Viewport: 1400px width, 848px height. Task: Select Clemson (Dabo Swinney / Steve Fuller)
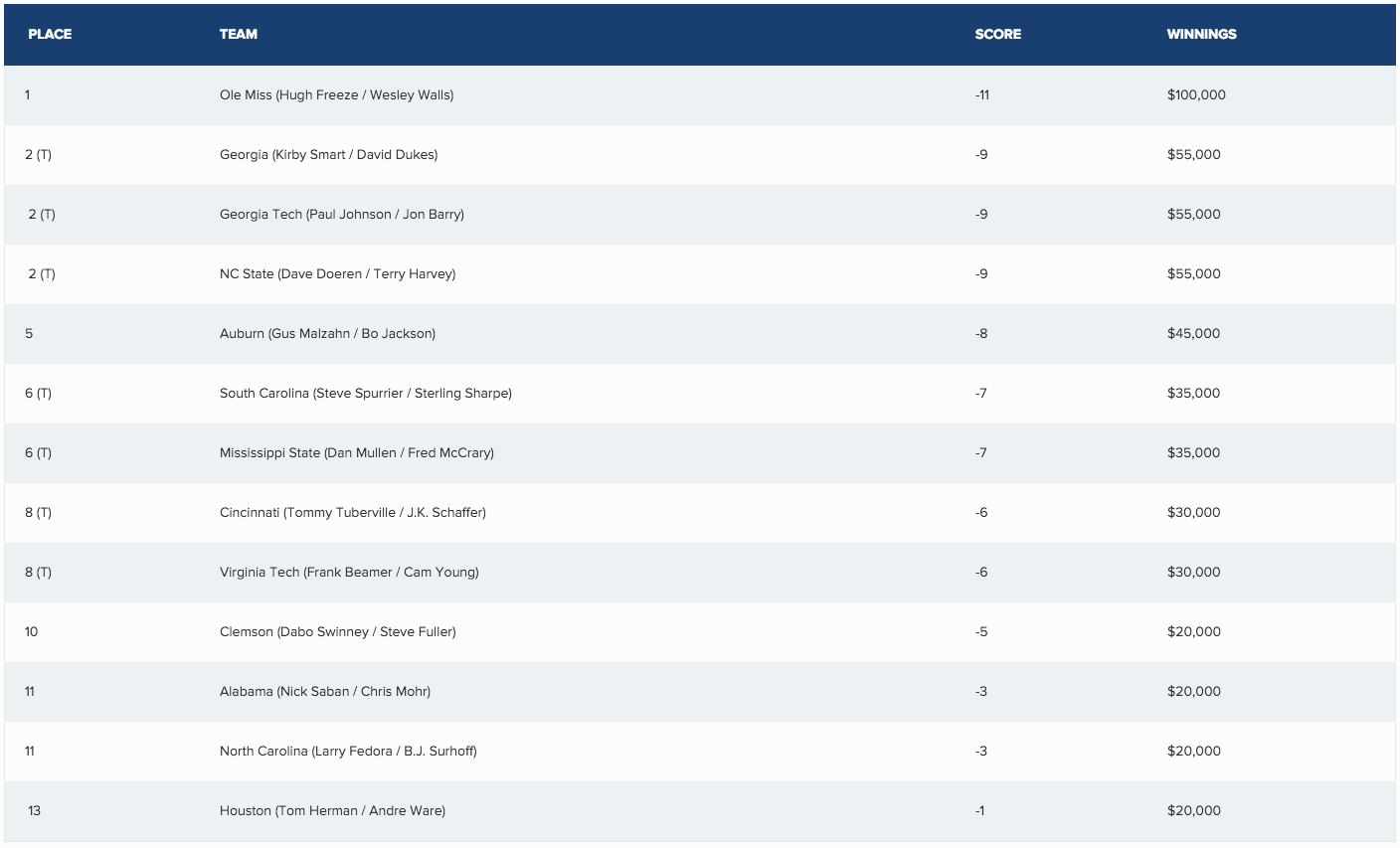[x=338, y=632]
